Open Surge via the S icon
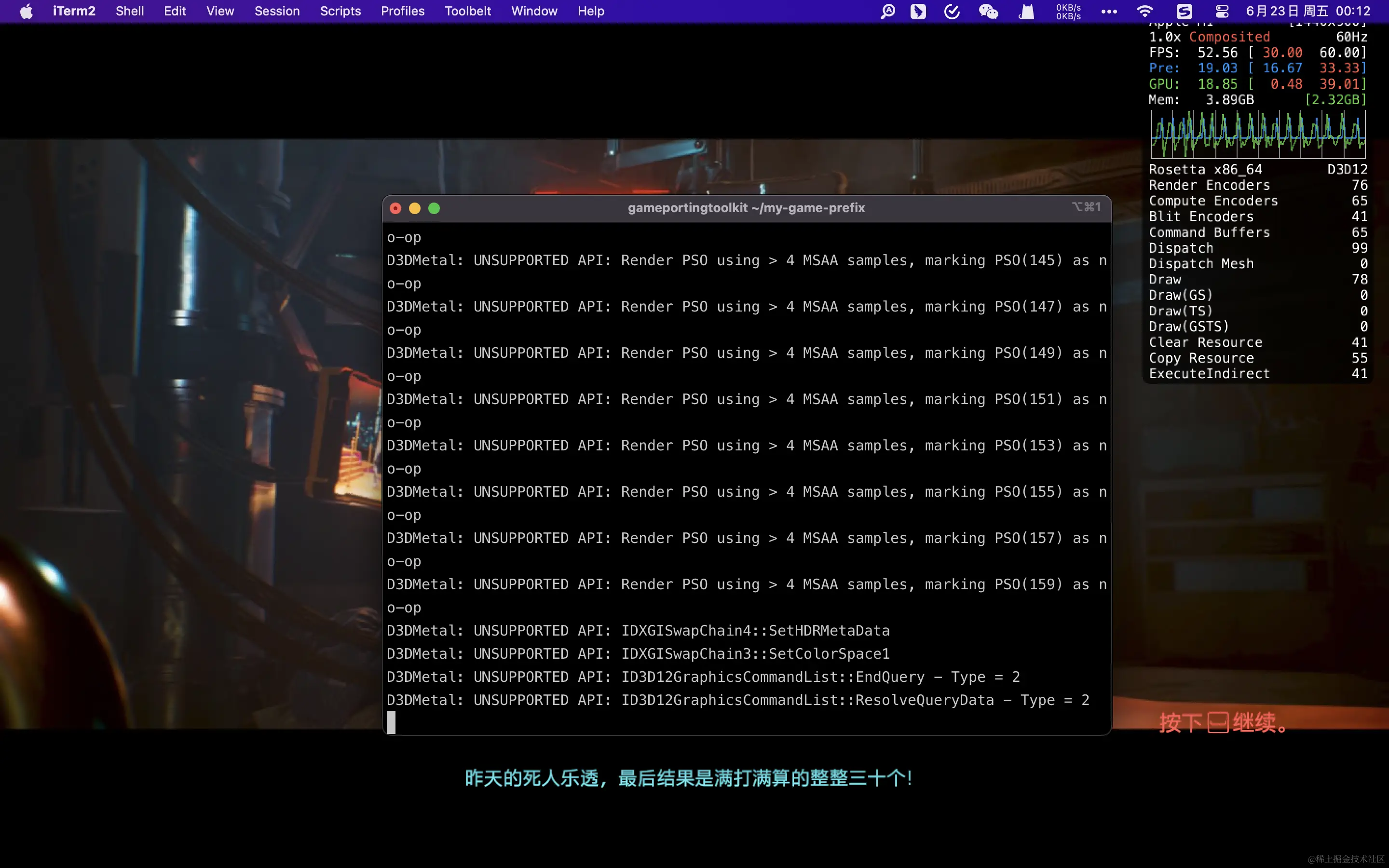The width and height of the screenshot is (1389, 868). pyautogui.click(x=1185, y=11)
